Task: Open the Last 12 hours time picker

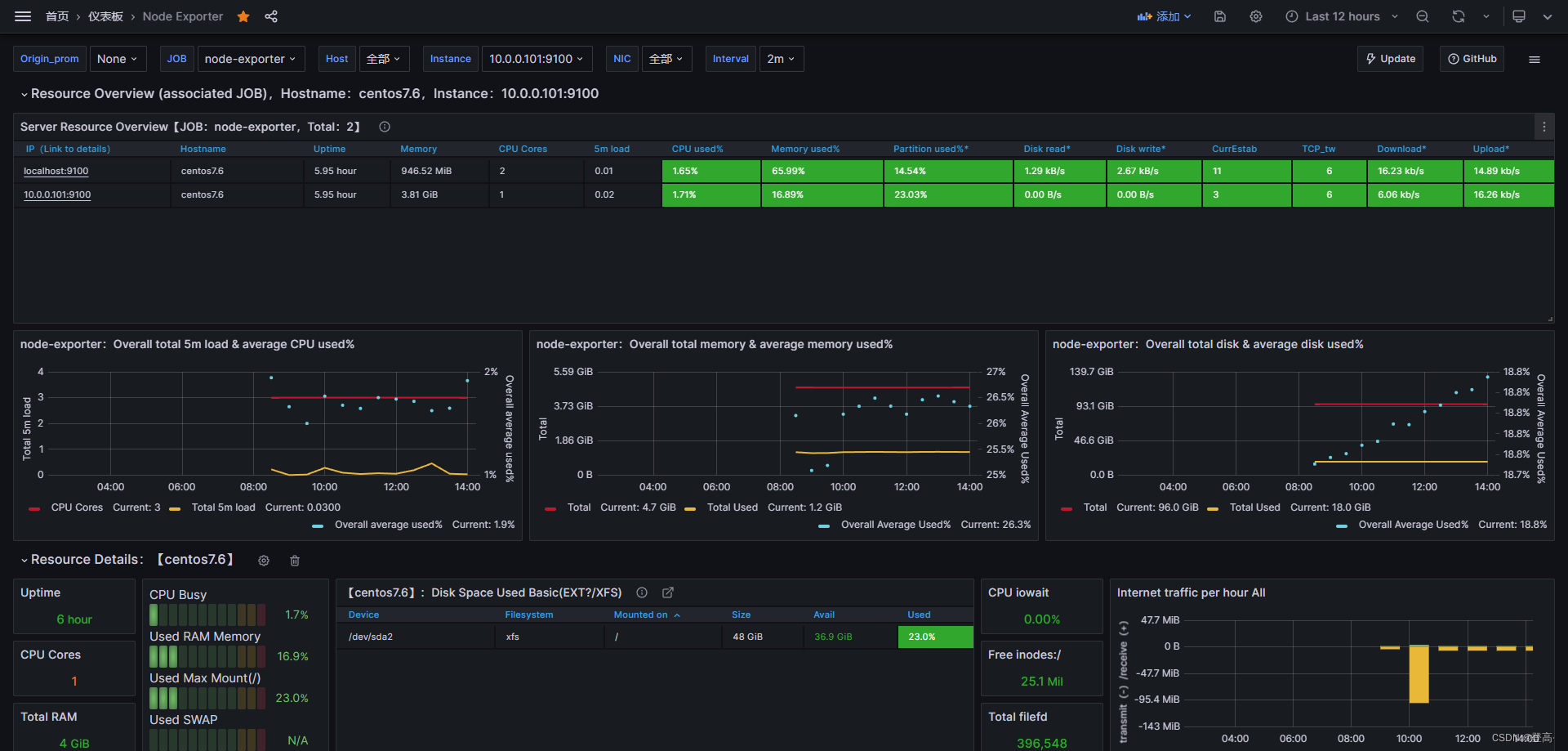Action: click(x=1342, y=16)
